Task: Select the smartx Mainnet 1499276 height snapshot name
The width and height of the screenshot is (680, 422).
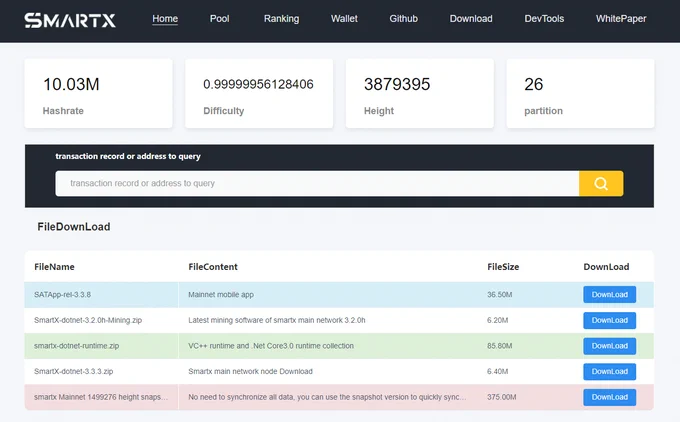Action: pos(101,397)
